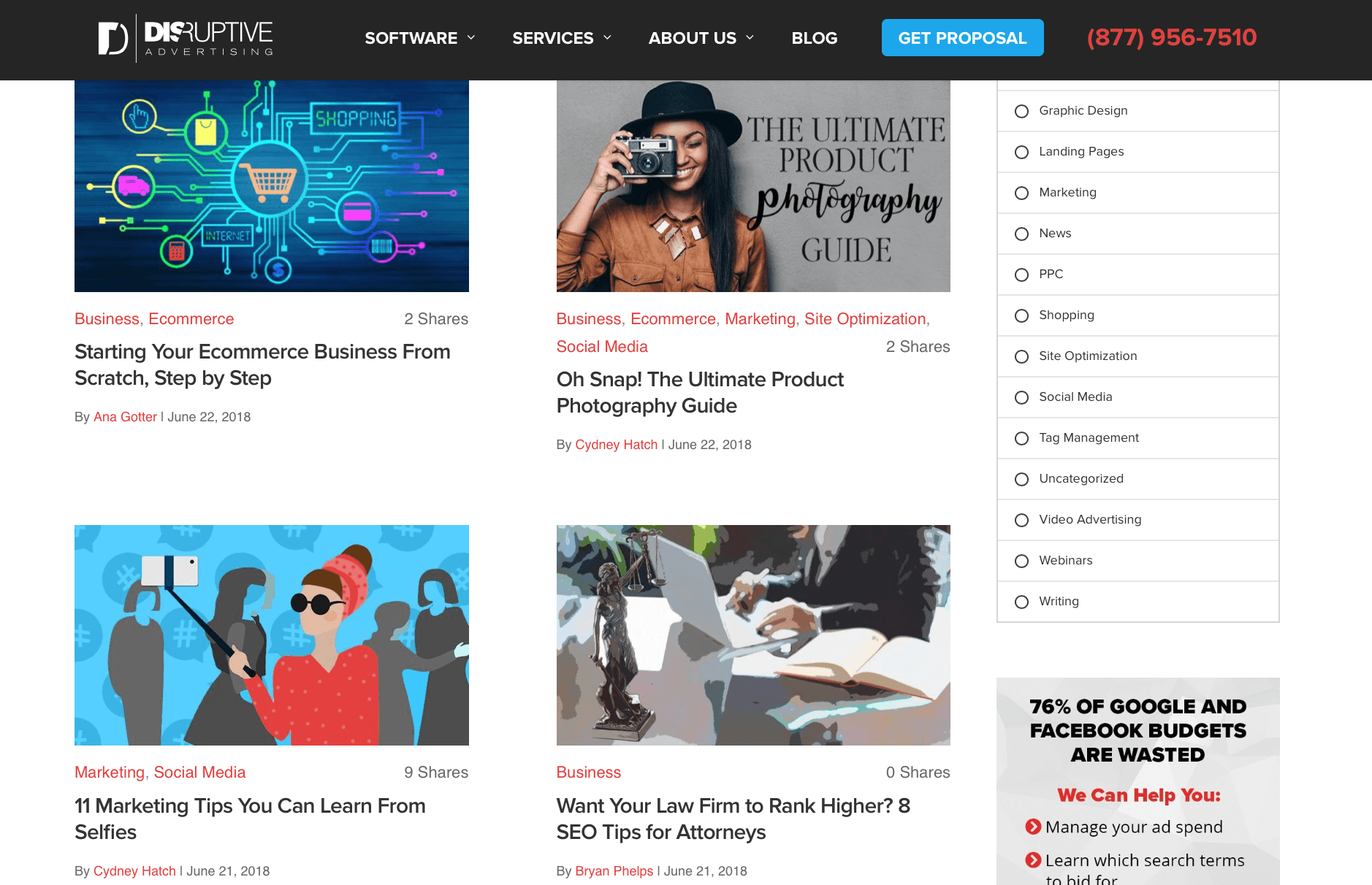Select the Graphic Design category radio
The height and width of the screenshot is (885, 1372).
[1021, 111]
